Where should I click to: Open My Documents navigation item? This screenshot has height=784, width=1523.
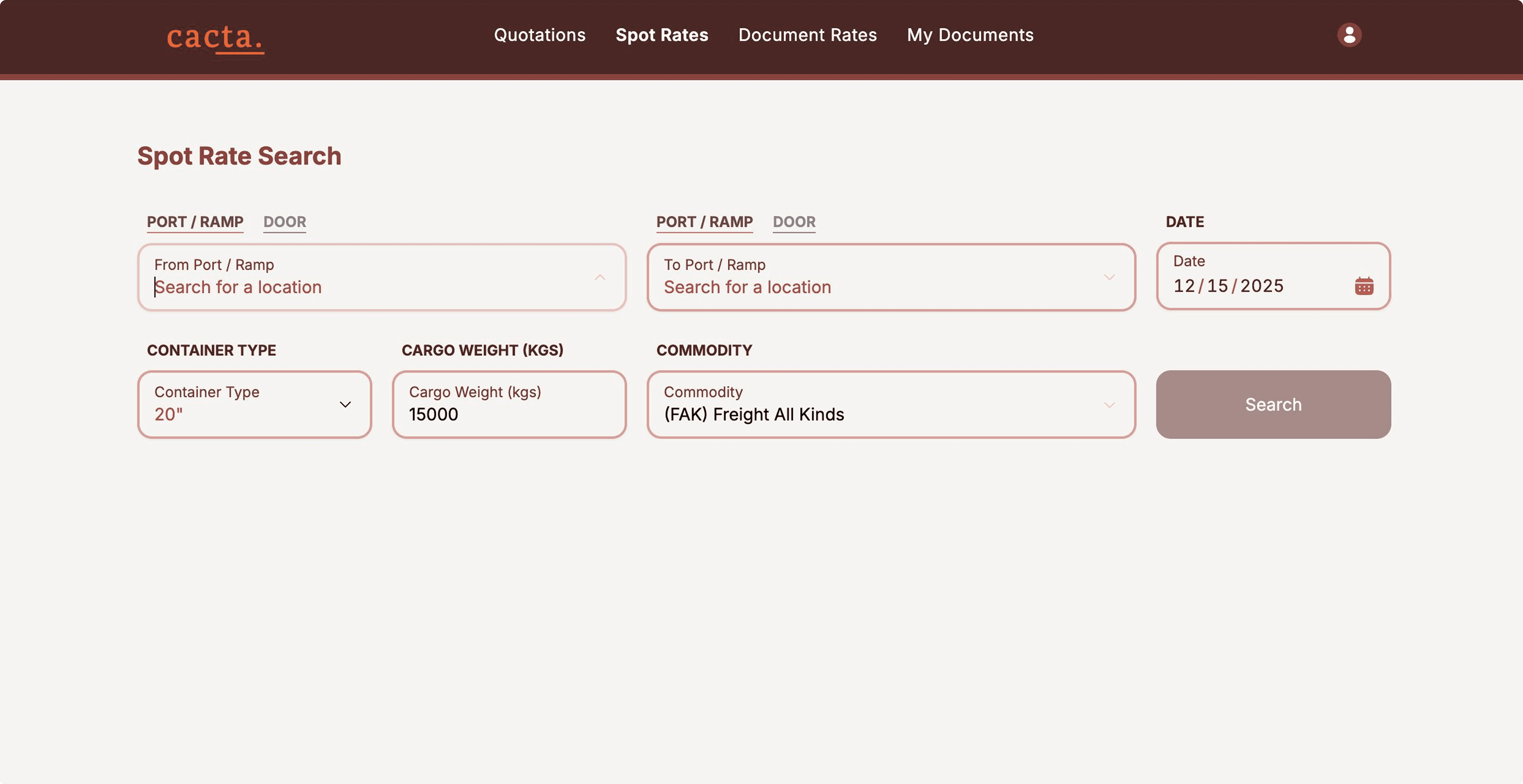[x=970, y=35]
